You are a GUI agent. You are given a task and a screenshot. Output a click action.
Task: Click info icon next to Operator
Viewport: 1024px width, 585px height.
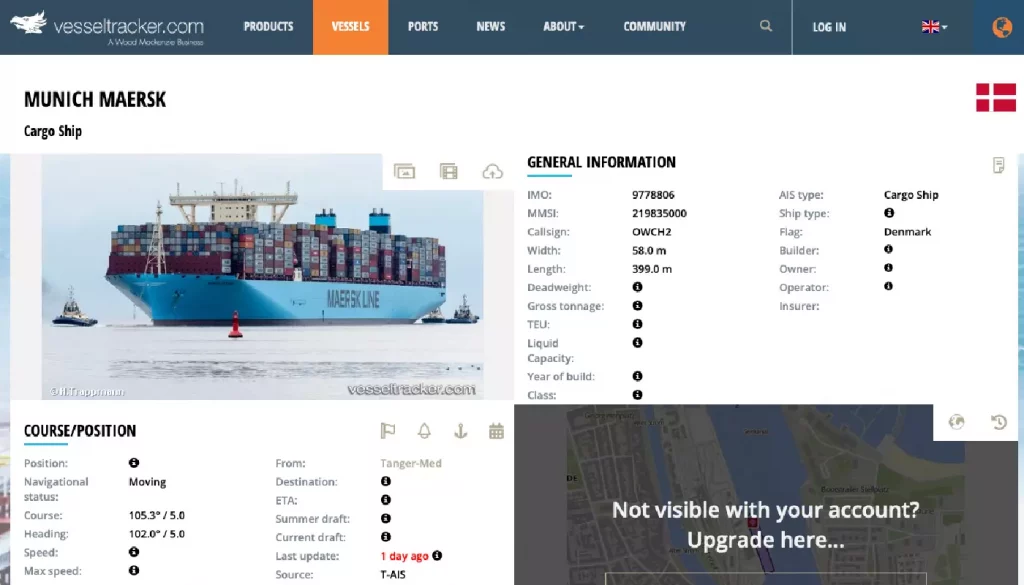888,286
